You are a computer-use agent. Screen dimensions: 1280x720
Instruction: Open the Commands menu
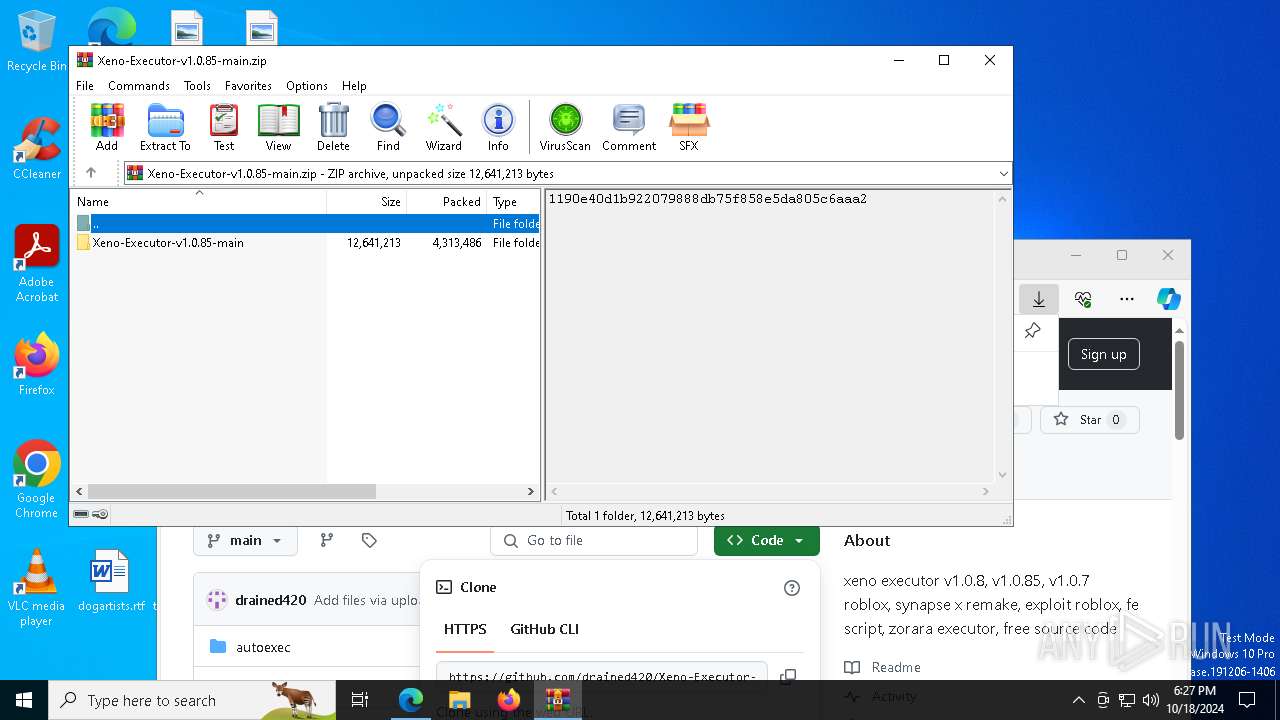139,86
